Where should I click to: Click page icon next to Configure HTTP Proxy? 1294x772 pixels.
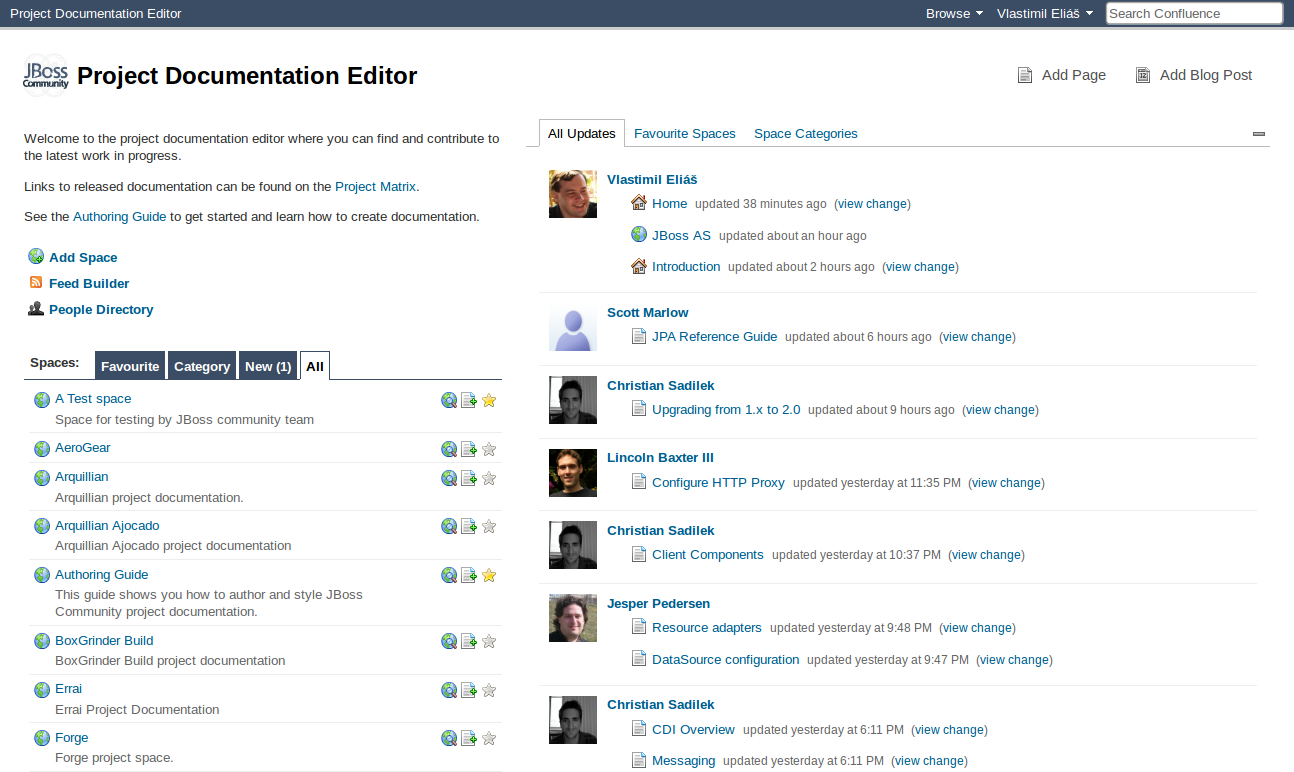[639, 482]
